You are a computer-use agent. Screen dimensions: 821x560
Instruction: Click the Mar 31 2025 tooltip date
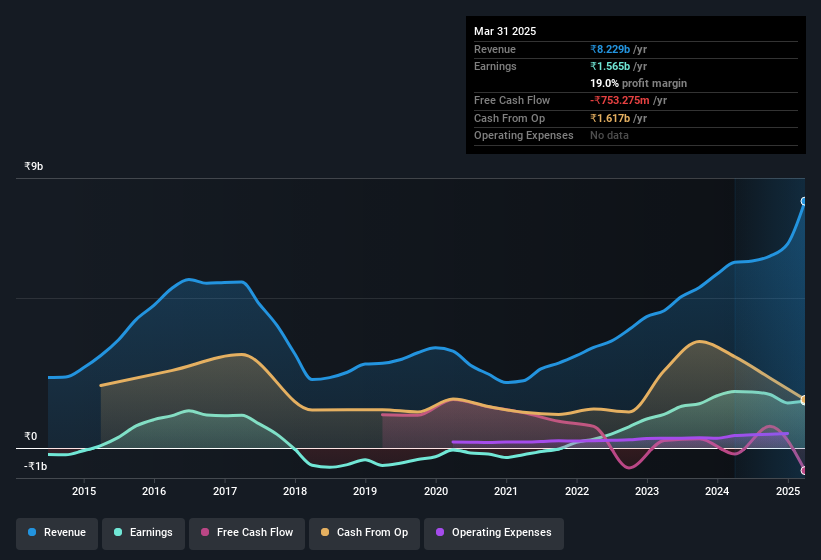(505, 31)
